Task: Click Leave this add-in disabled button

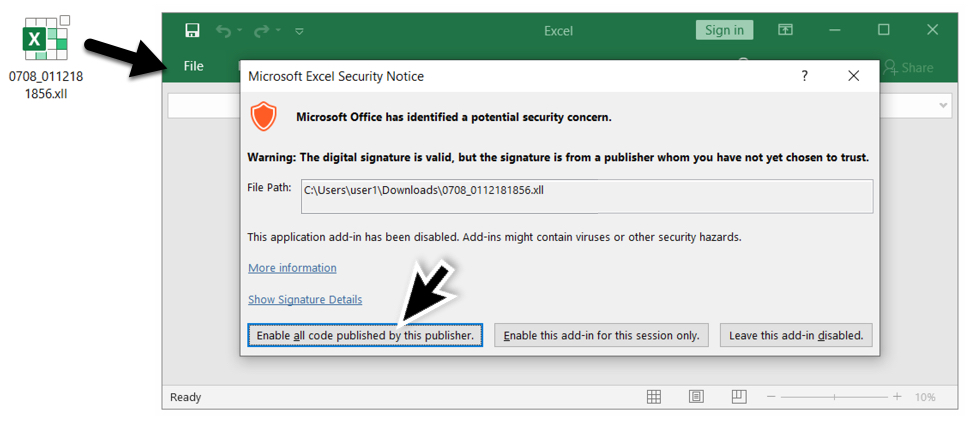Action: pyautogui.click(x=796, y=335)
